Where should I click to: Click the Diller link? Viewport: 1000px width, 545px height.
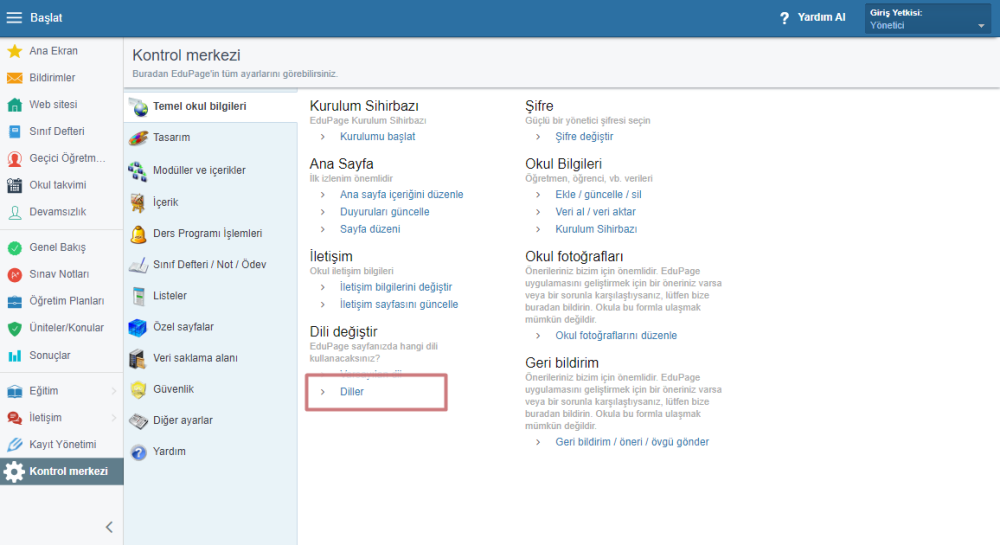click(x=352, y=392)
